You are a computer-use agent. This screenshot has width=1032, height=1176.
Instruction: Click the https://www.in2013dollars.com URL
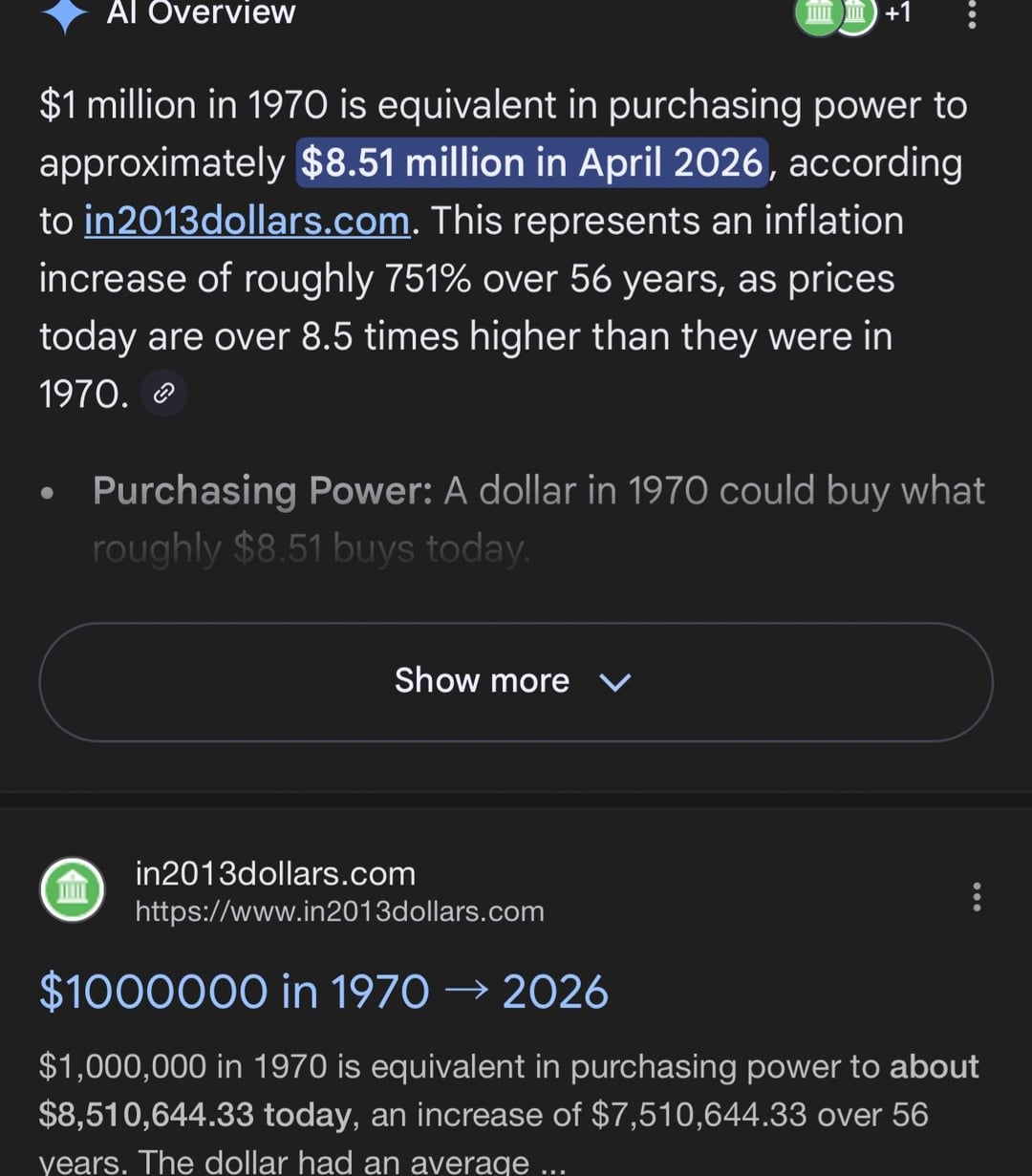coord(339,911)
